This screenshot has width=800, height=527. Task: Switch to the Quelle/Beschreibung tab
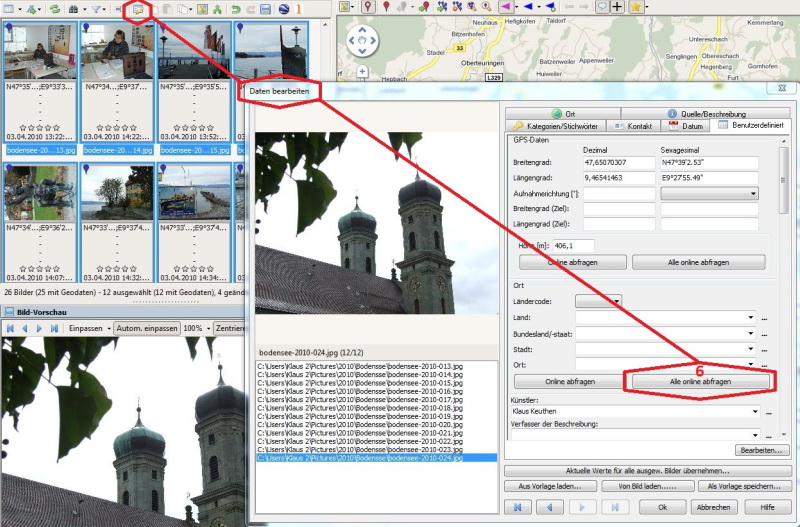(x=706, y=113)
